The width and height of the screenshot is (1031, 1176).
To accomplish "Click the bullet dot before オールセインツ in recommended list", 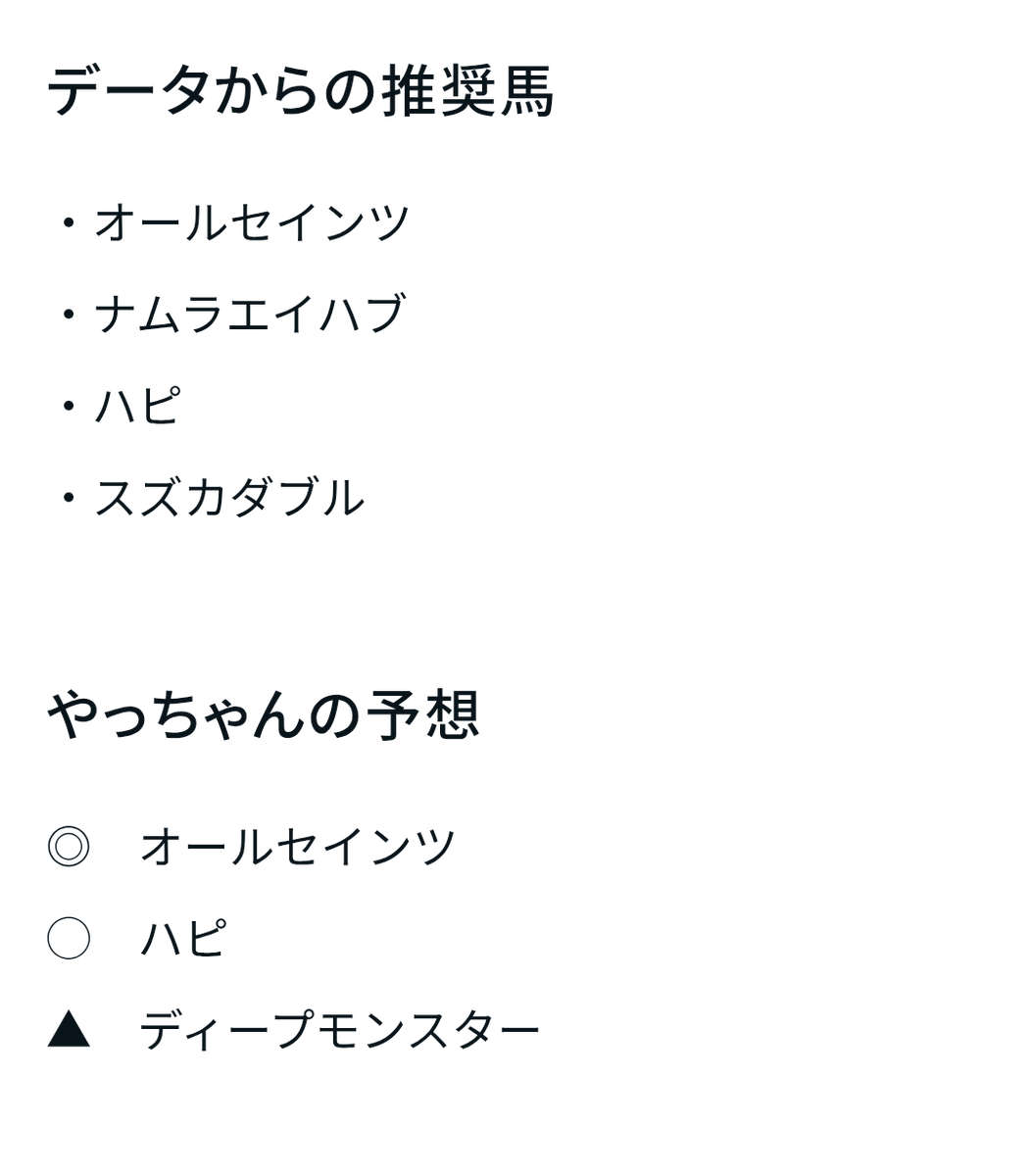I will [x=68, y=222].
